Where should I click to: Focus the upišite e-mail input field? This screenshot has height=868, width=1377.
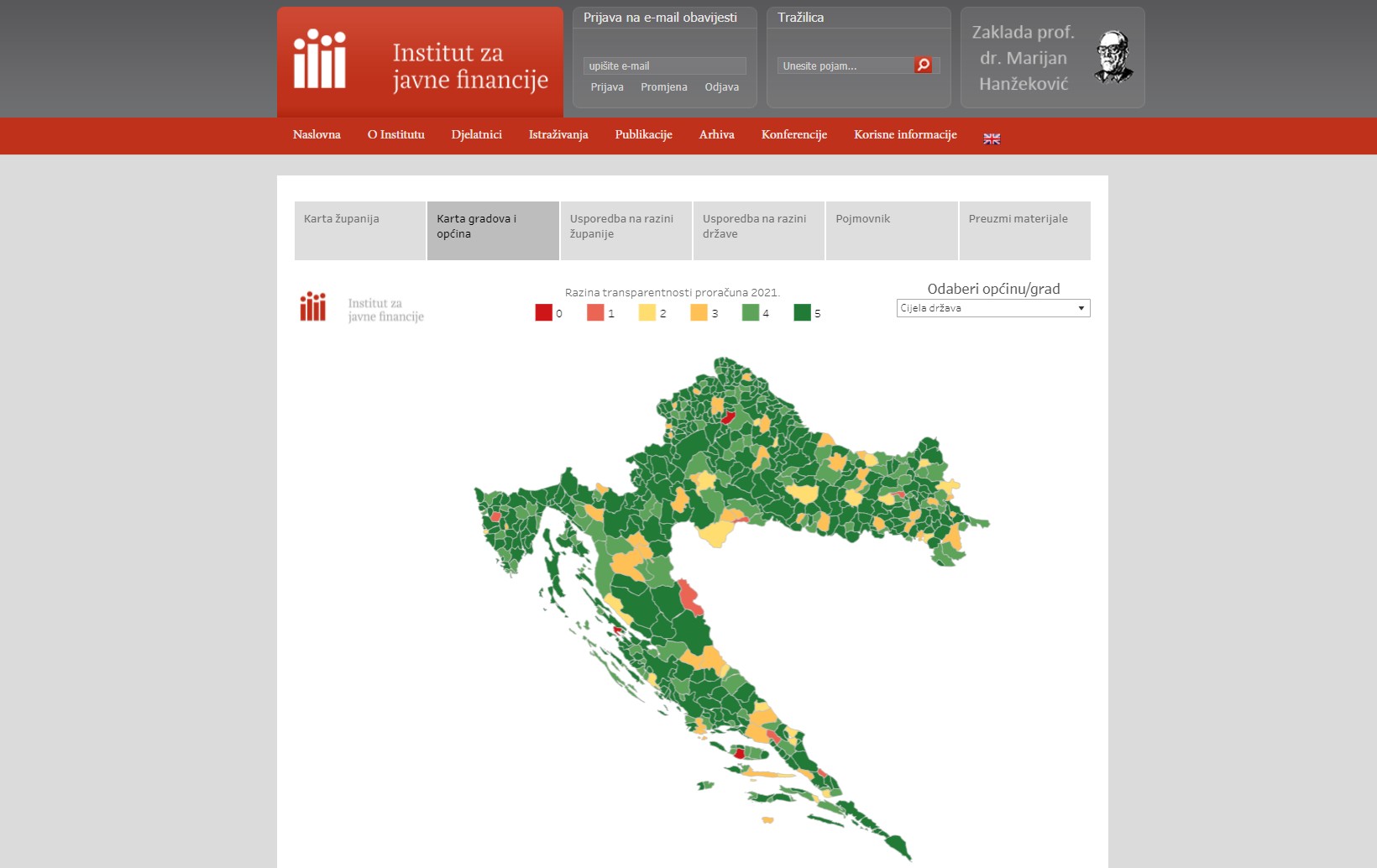665,65
